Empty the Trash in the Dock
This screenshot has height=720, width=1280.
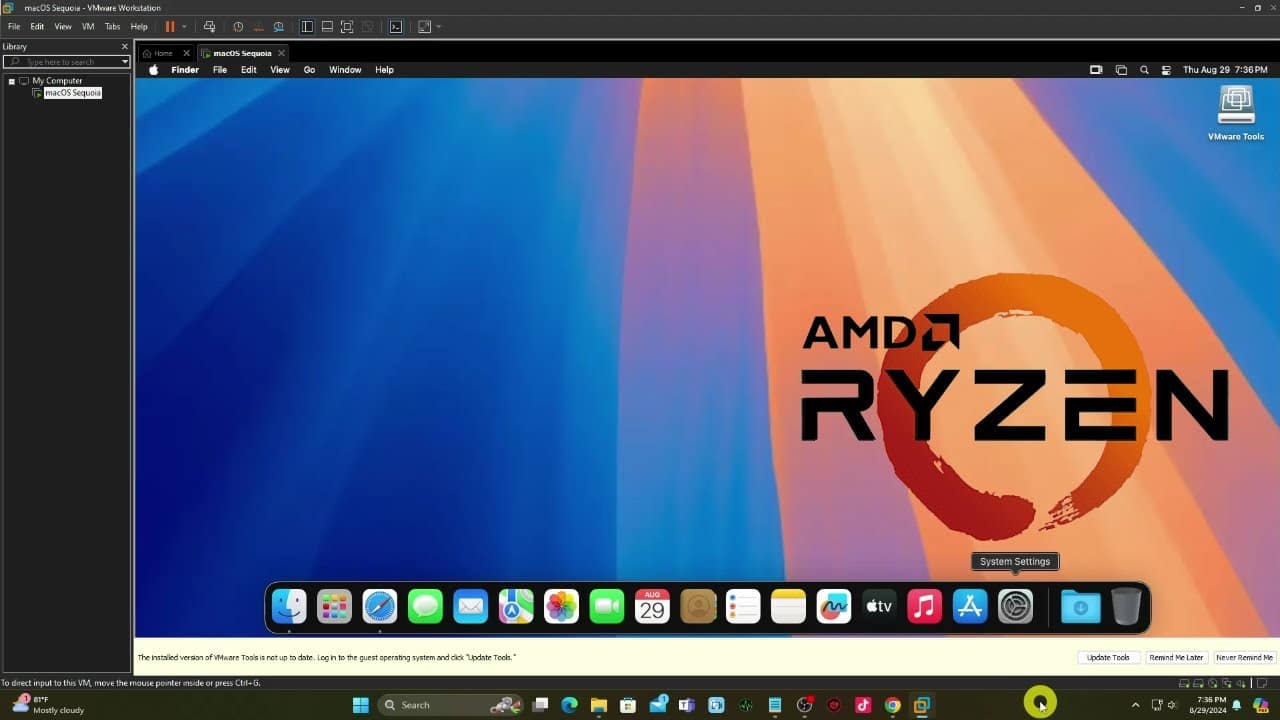pos(1126,605)
